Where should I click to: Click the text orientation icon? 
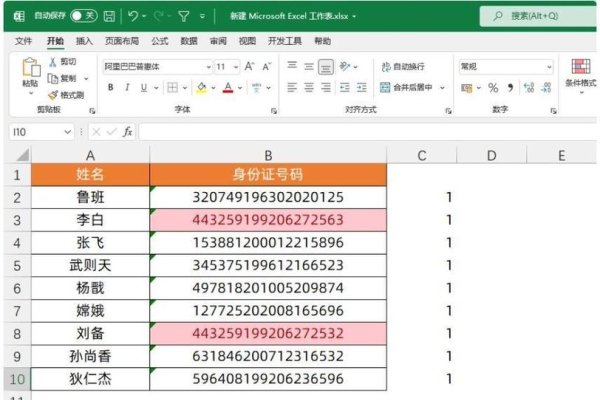tap(345, 66)
